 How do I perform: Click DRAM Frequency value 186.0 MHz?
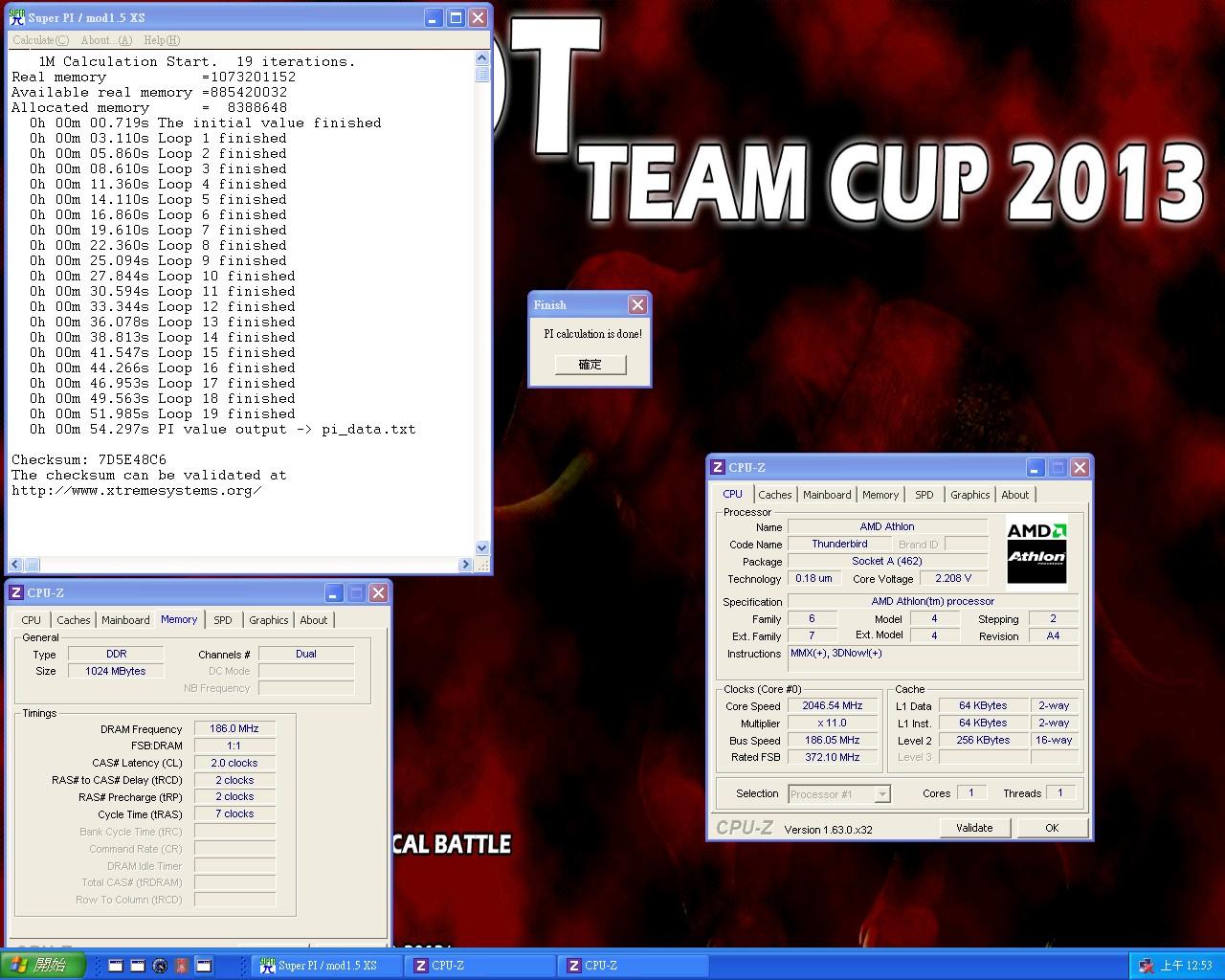[234, 728]
